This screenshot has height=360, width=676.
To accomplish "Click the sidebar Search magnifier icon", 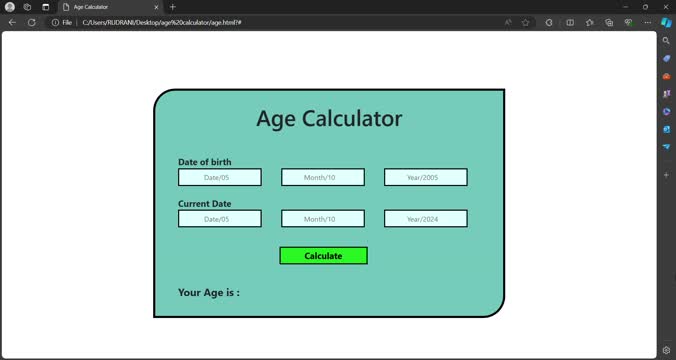I will pyautogui.click(x=666, y=41).
